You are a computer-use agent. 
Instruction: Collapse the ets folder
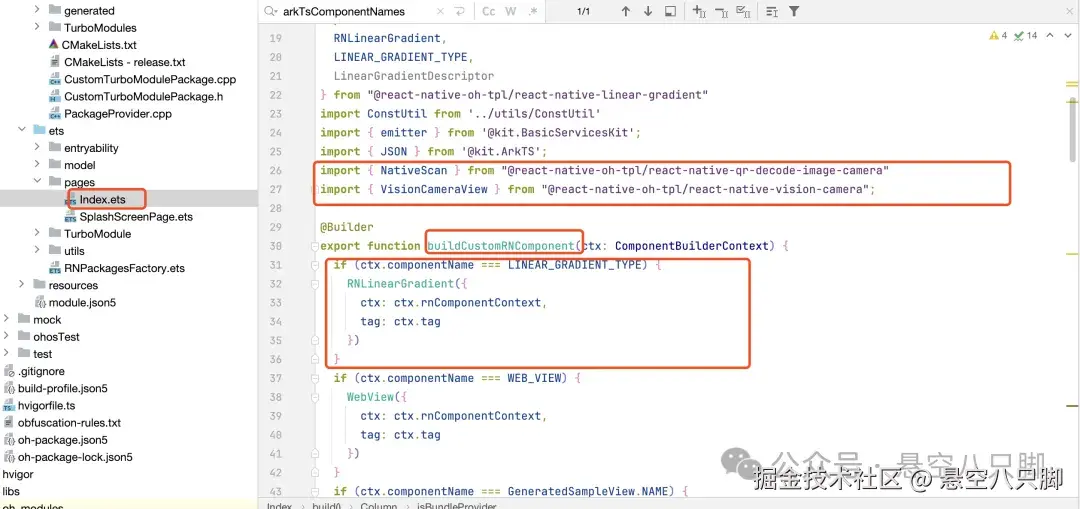[x=21, y=130]
